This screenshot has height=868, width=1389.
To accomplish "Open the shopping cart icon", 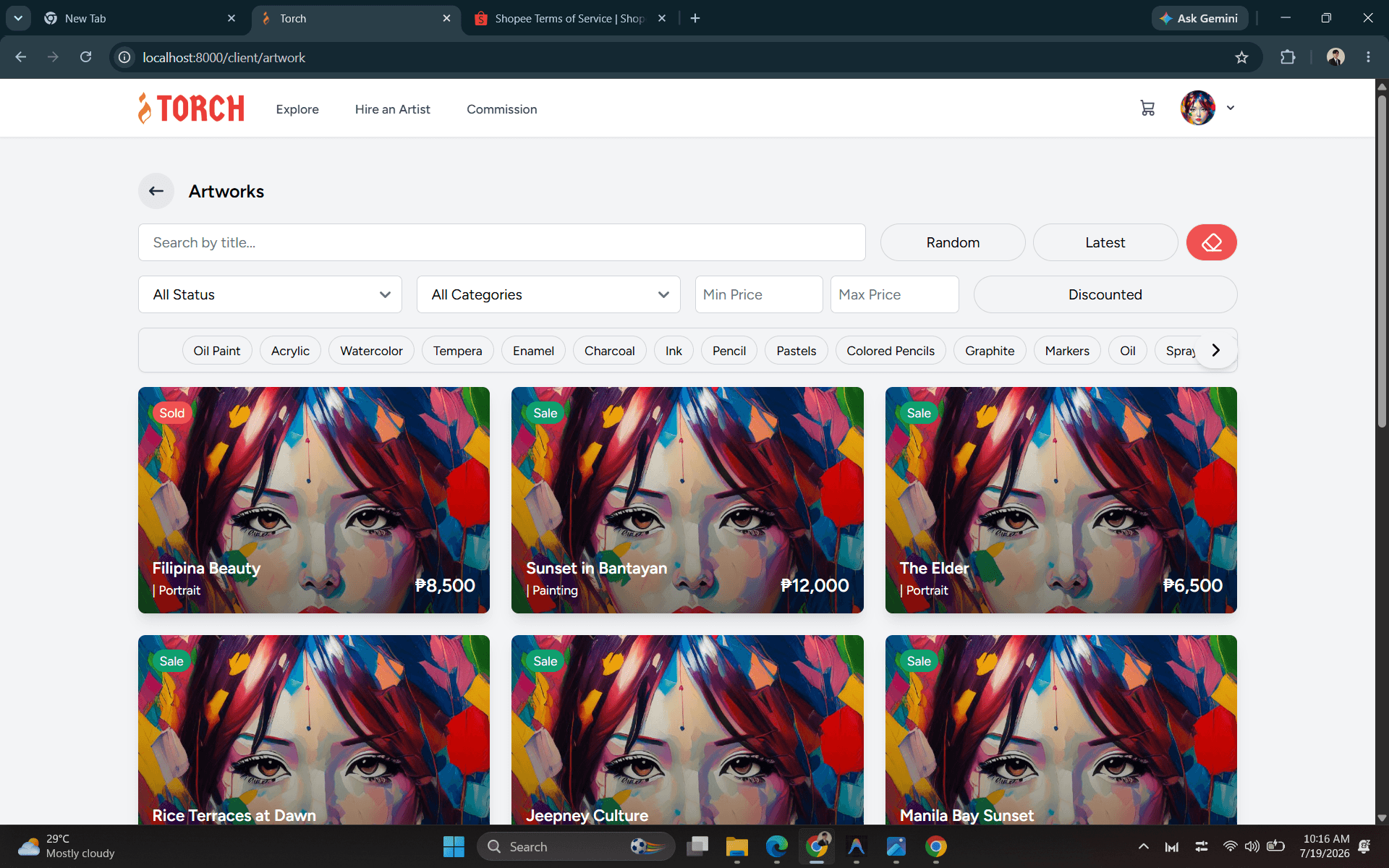I will 1147,109.
